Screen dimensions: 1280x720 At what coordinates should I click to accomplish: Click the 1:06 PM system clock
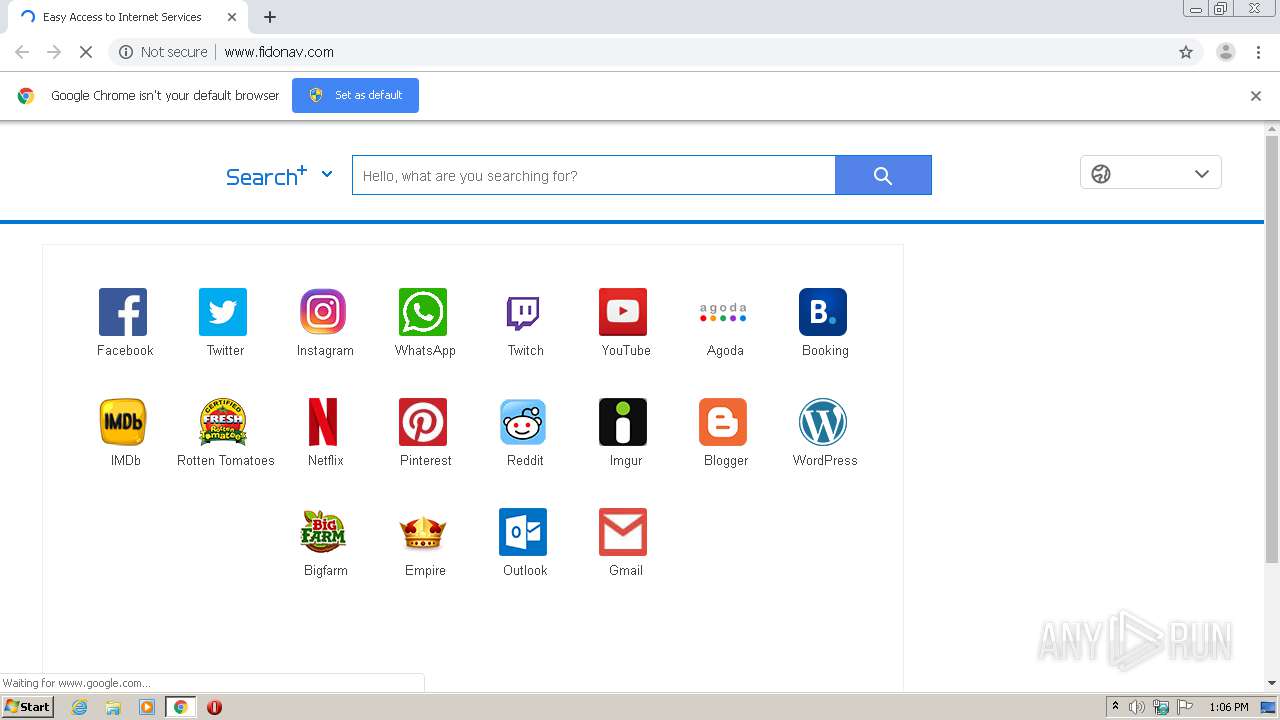click(x=1229, y=707)
